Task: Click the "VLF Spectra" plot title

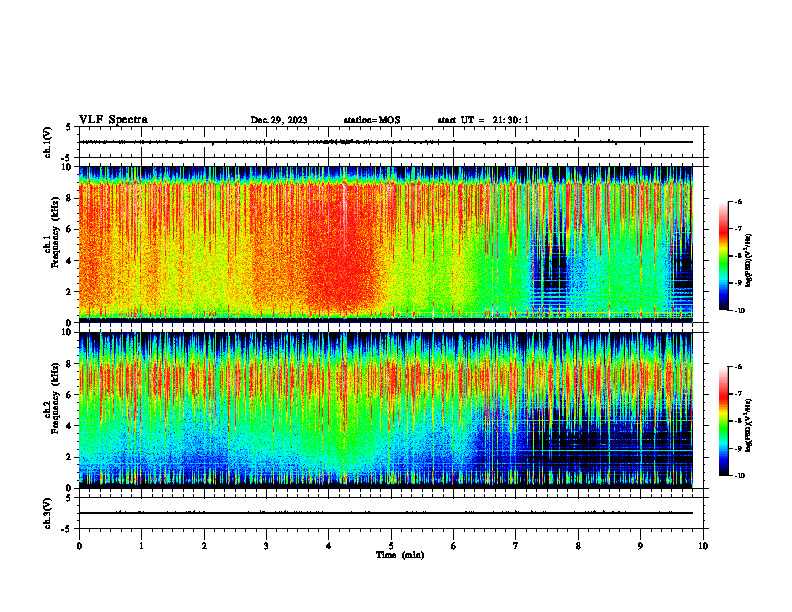Action: coord(113,120)
